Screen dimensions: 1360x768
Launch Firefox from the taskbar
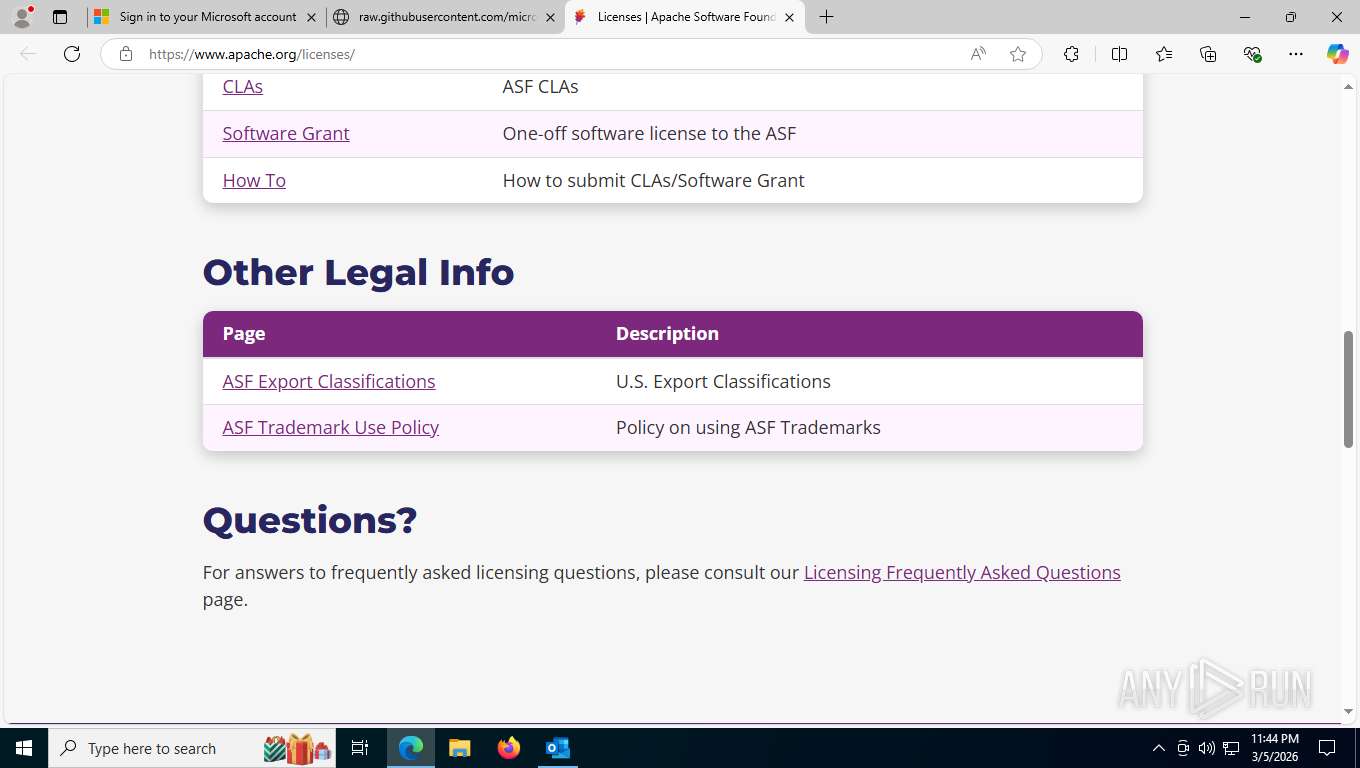pyautogui.click(x=509, y=748)
